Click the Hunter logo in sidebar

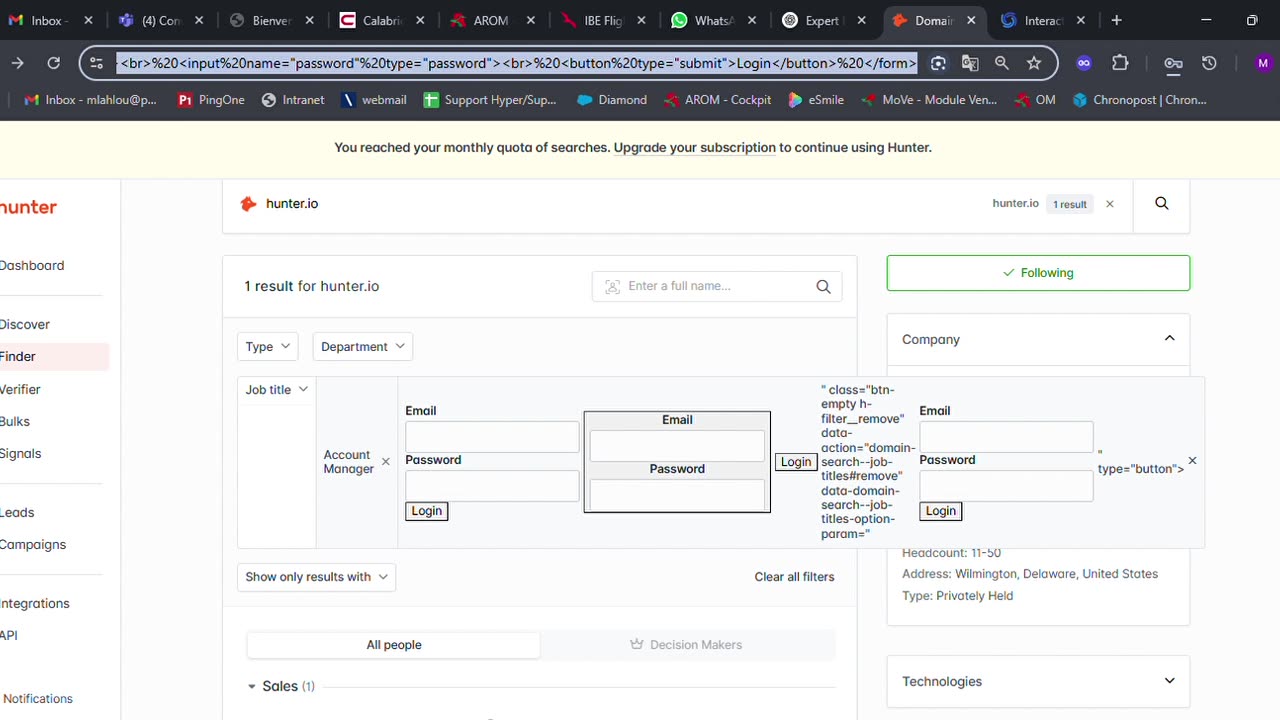[28, 207]
